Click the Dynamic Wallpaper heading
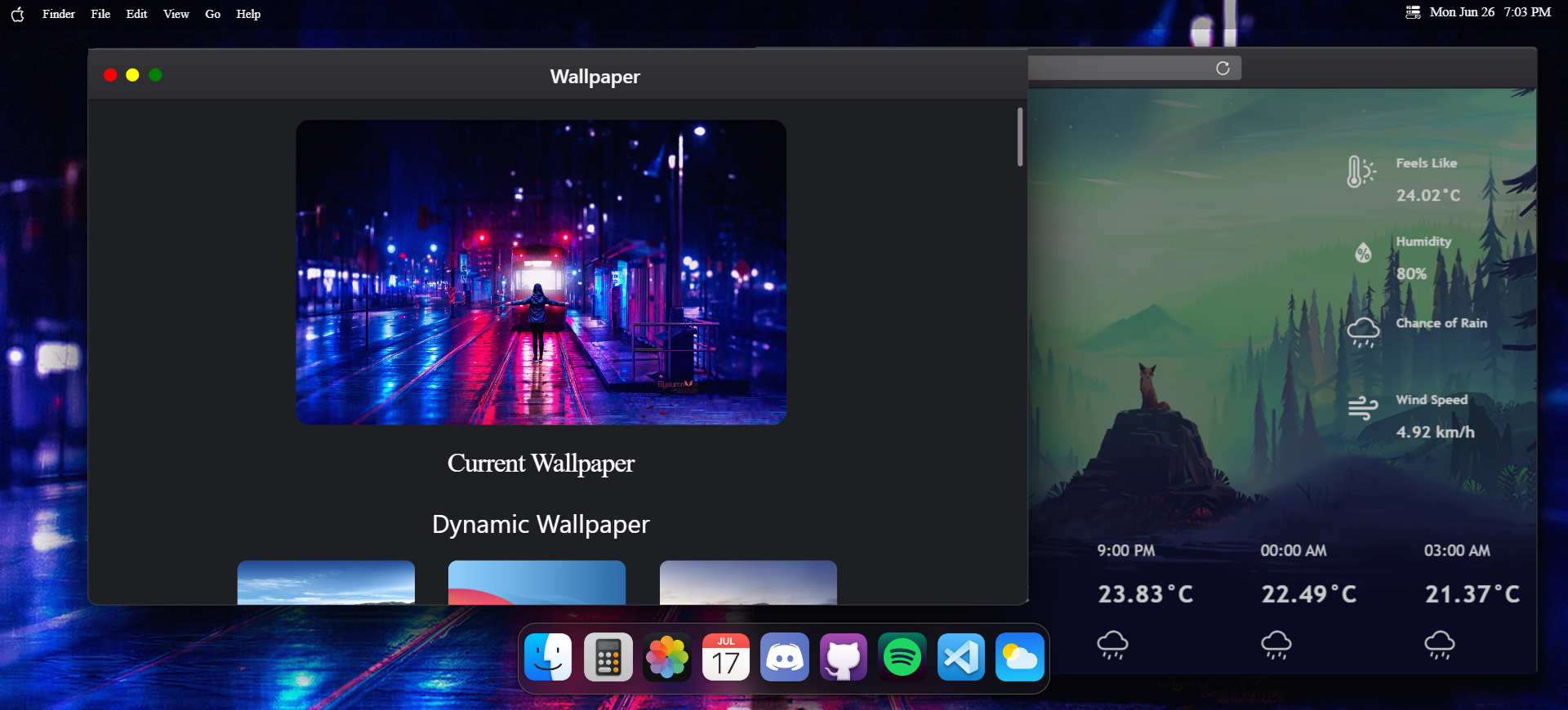 [541, 524]
